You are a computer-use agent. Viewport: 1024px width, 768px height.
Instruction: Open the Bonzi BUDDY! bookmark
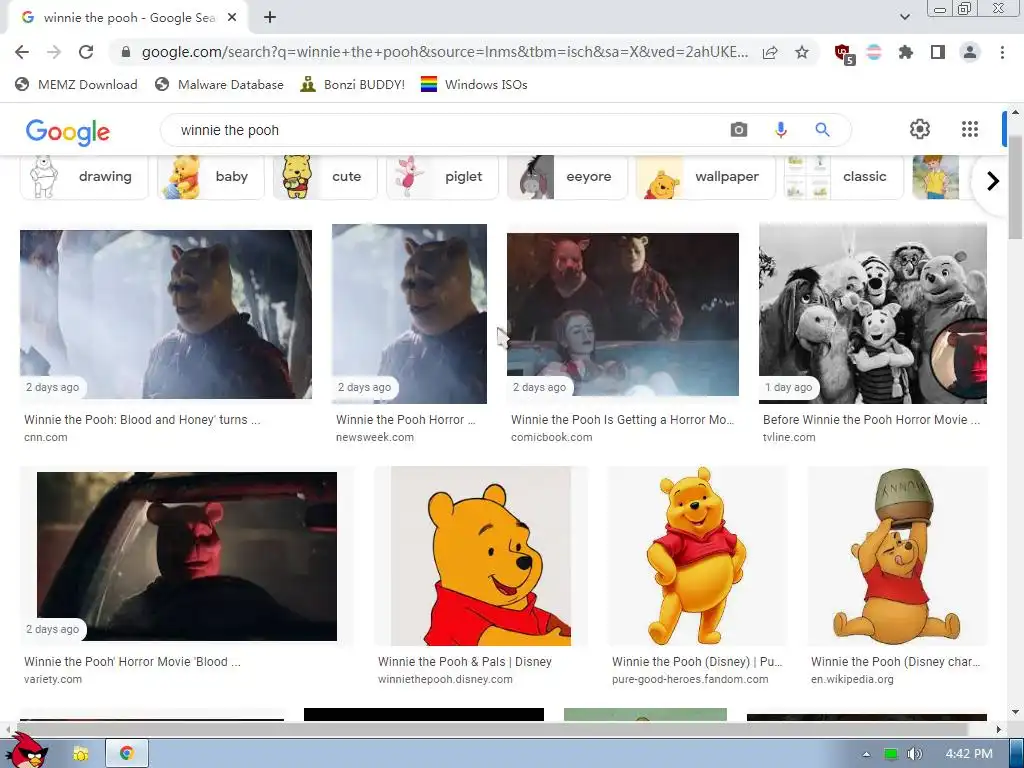[x=352, y=84]
